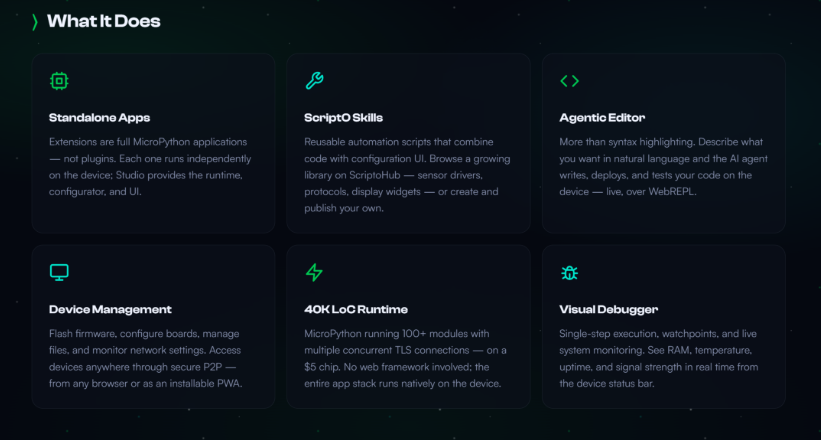Click the Standalone Apps description about MicroPython applications
821x440 pixels.
(x=149, y=166)
